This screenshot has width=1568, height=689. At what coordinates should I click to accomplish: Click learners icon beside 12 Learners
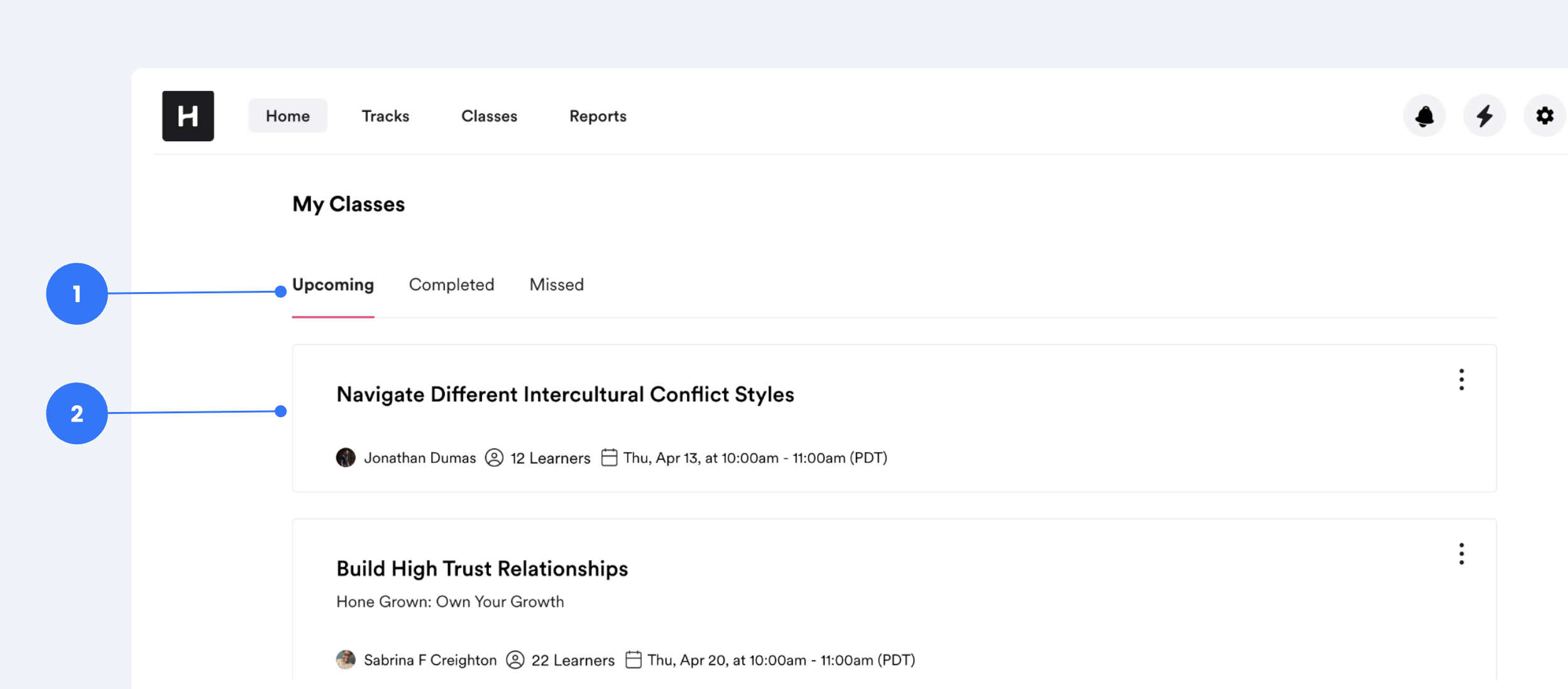(495, 458)
